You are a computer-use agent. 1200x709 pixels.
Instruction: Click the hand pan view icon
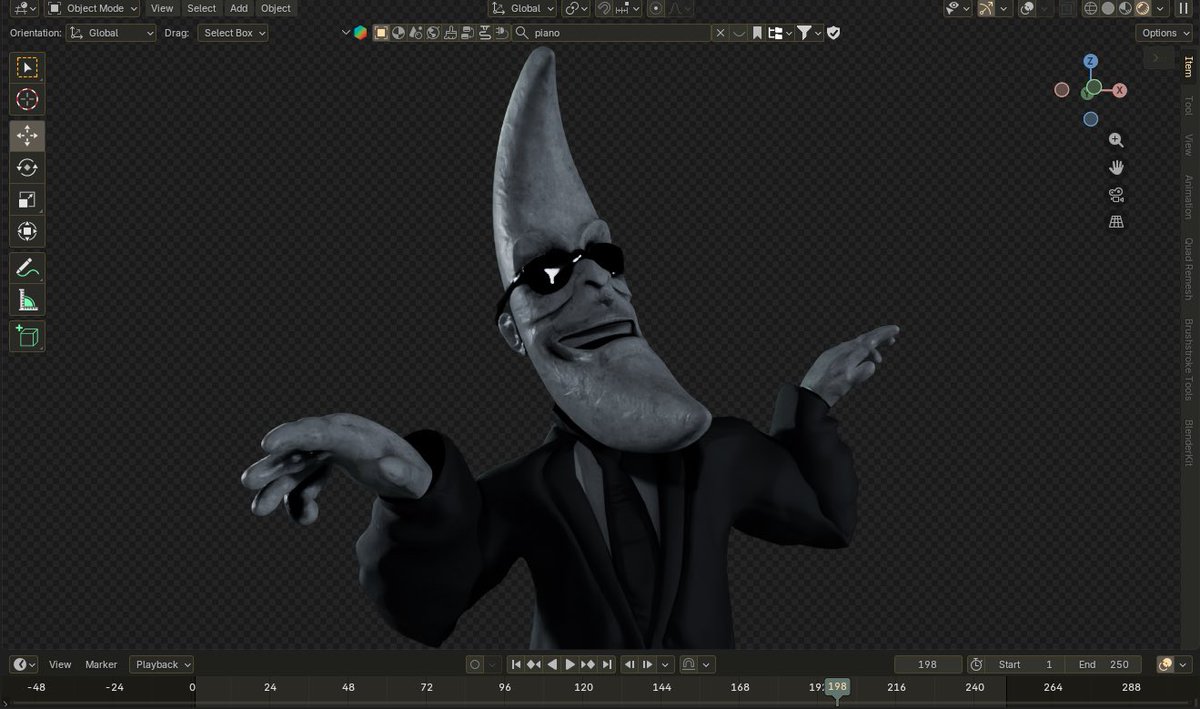tap(1116, 168)
